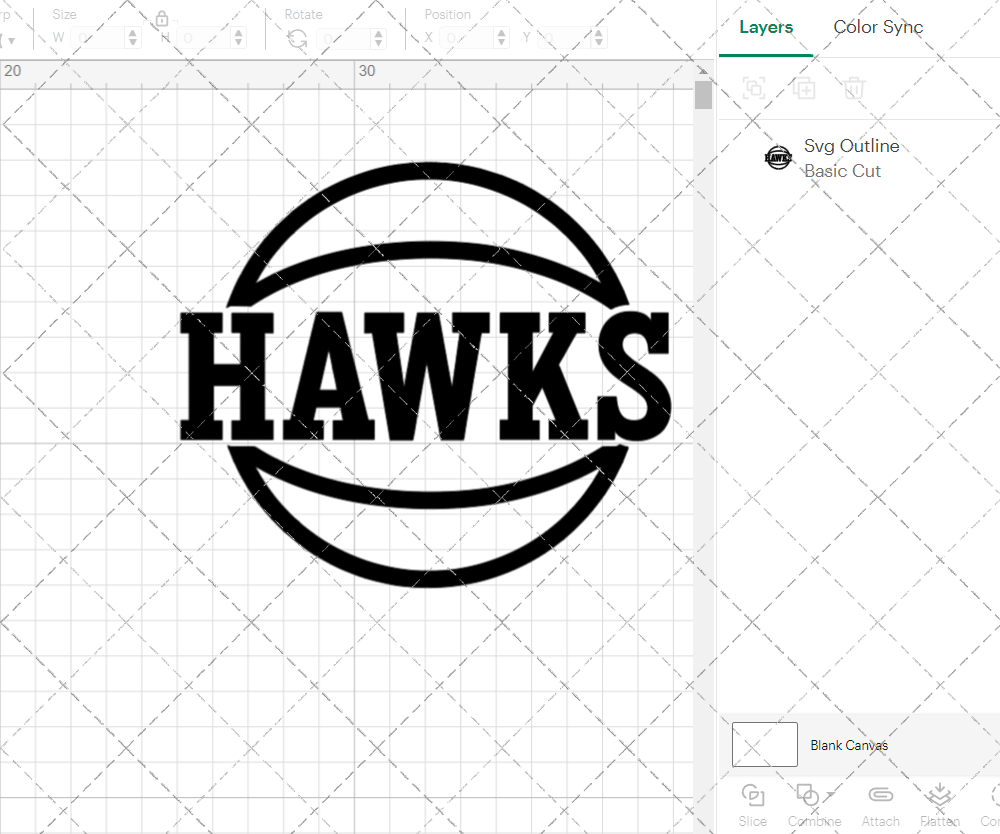The width and height of the screenshot is (1000, 834).
Task: Delete the layer with the trash icon
Action: point(852,88)
